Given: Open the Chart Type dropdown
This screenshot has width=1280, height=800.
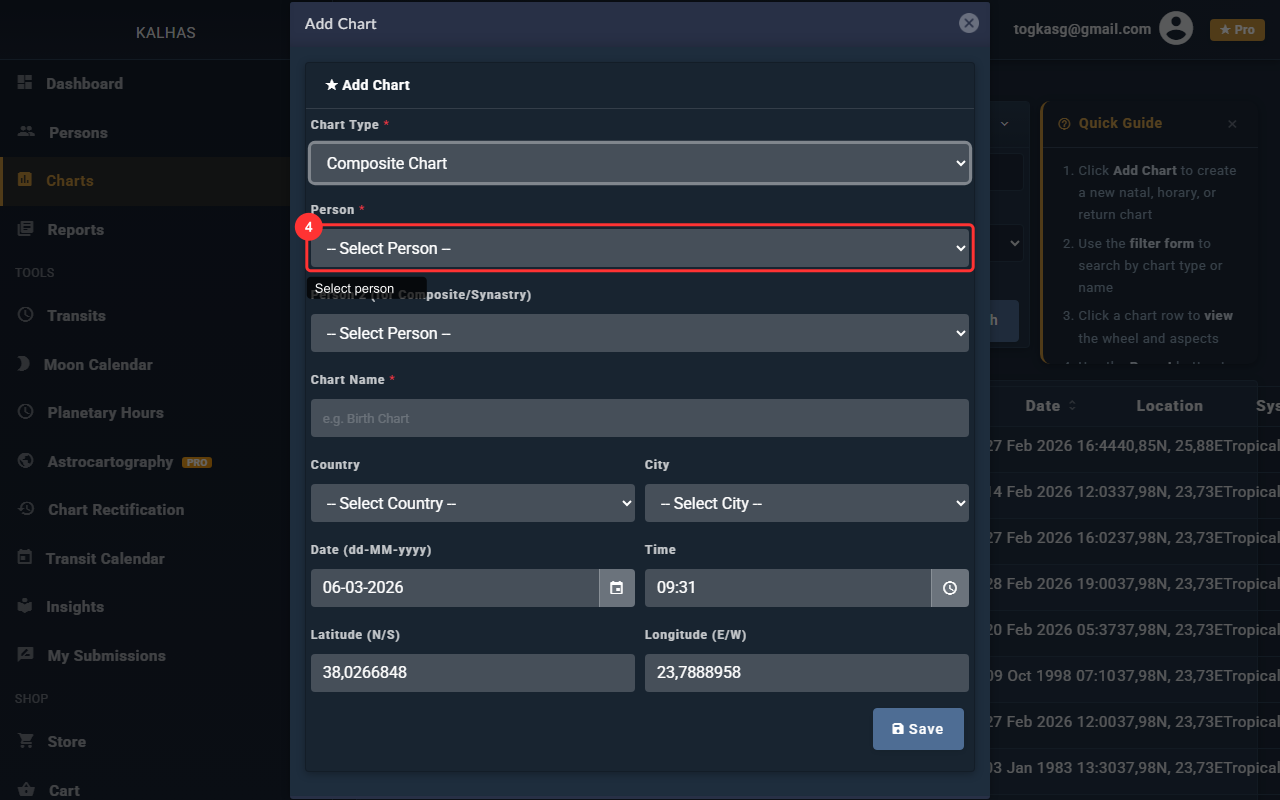Looking at the screenshot, I should (639, 163).
